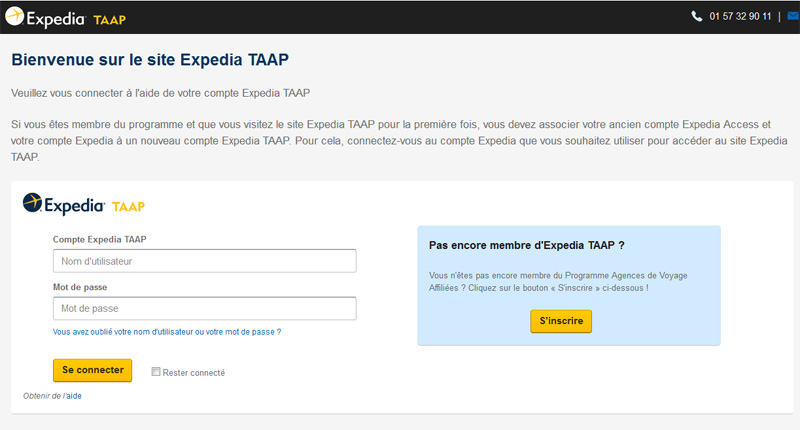Click the phone number 01 57 32 90 11
Screen dimensions: 800x430
pyautogui.click(x=740, y=16)
